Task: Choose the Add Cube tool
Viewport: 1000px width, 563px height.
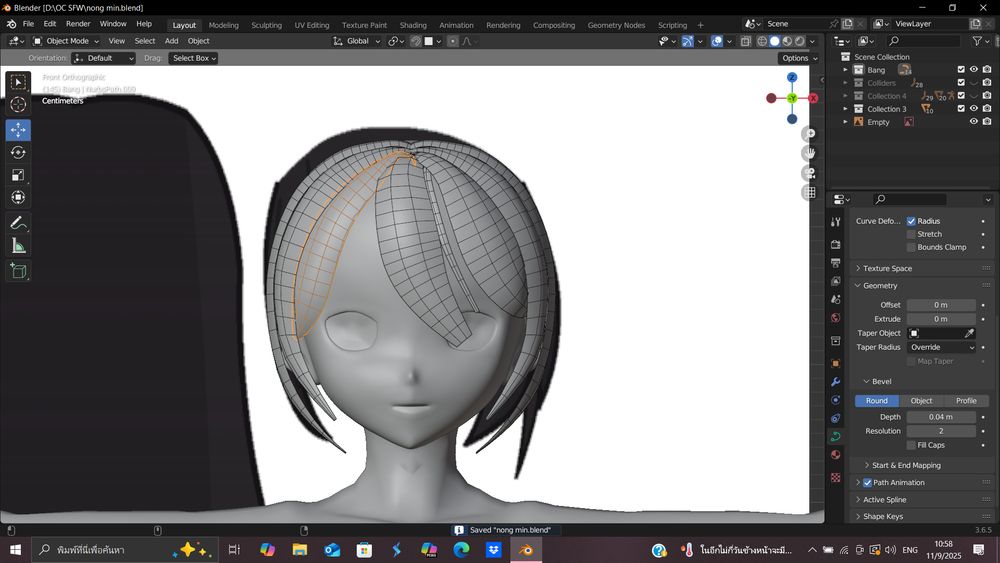Action: pyautogui.click(x=18, y=270)
